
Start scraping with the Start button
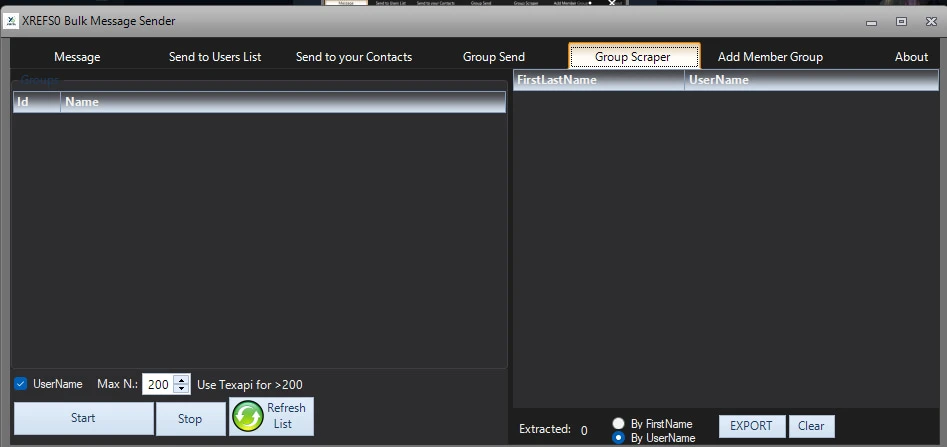83,418
